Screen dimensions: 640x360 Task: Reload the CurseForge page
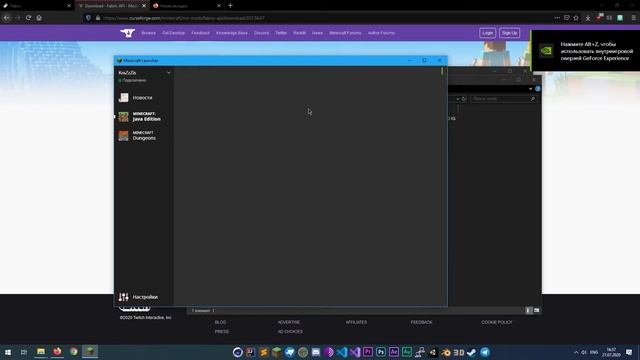coord(28,18)
